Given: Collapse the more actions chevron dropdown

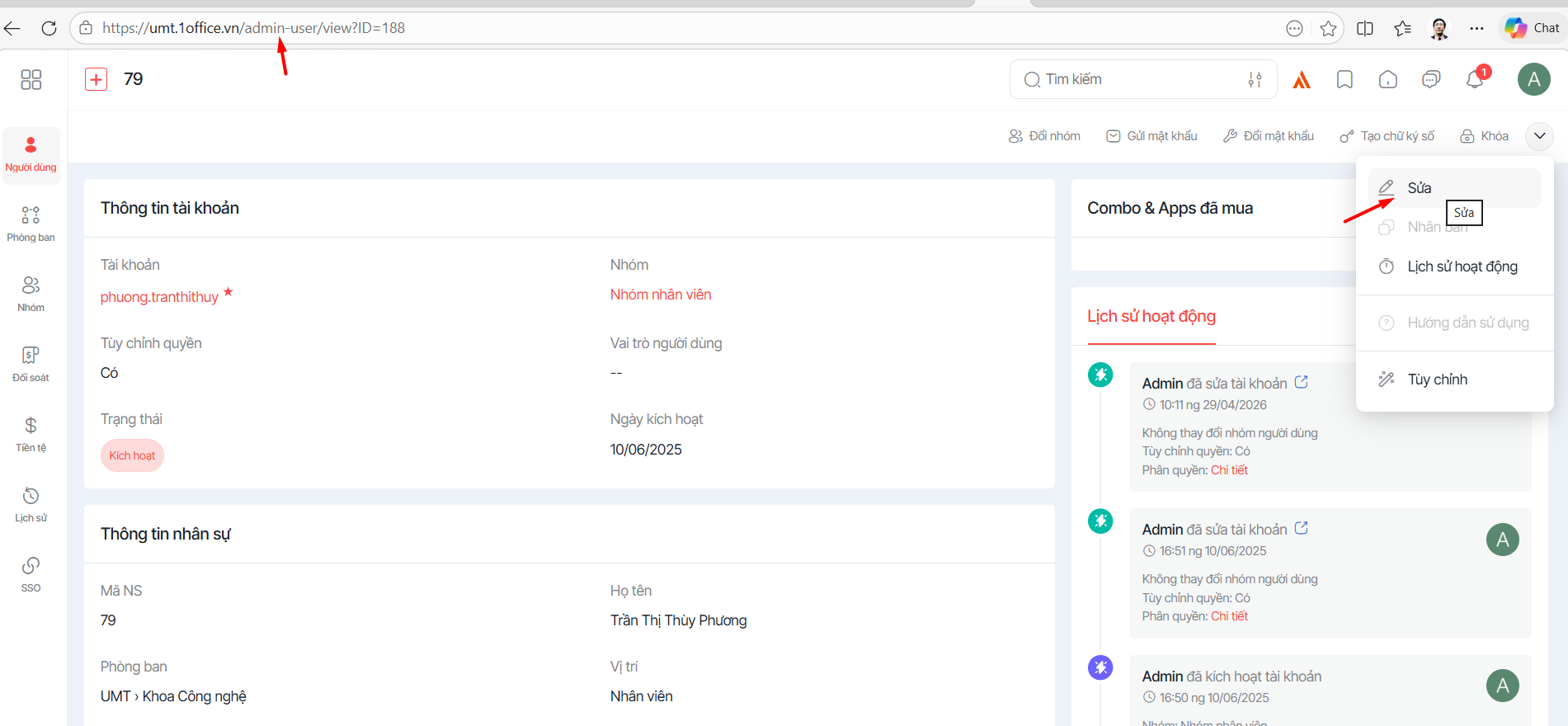Looking at the screenshot, I should click(1539, 136).
